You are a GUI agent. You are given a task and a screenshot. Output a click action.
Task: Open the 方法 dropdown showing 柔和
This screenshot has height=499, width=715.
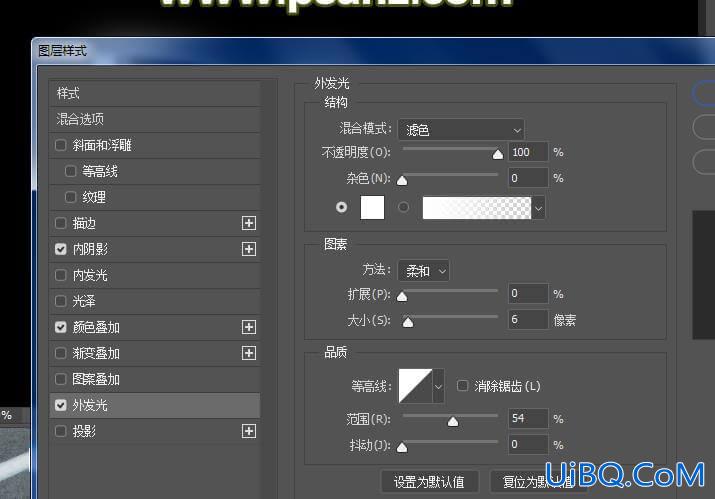(424, 271)
